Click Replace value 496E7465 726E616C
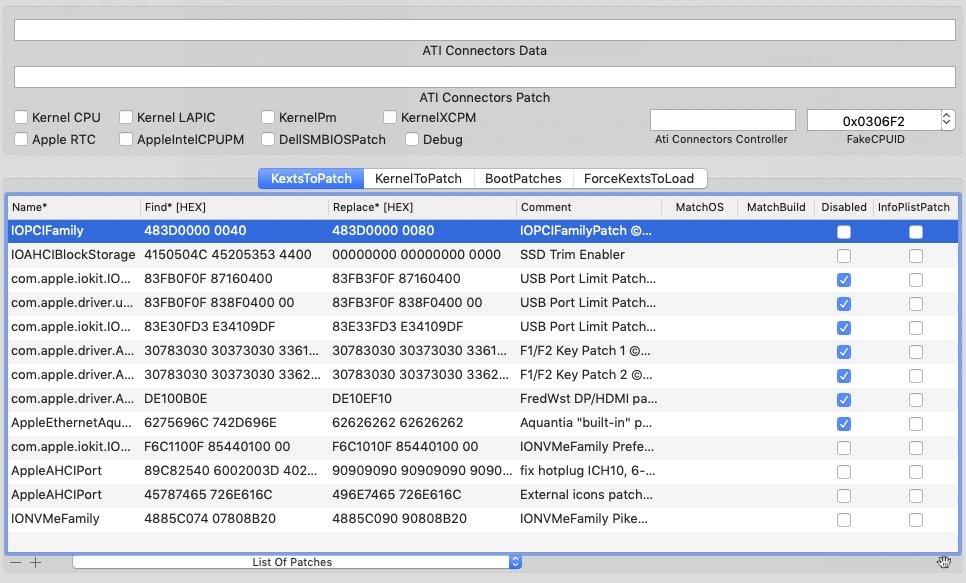 [x=396, y=495]
